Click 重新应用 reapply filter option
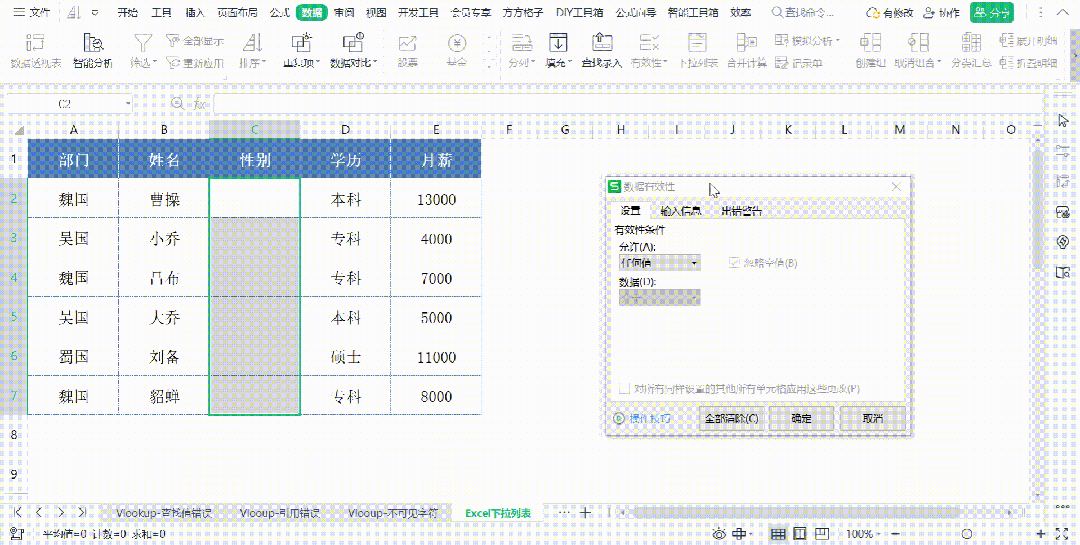The height and width of the screenshot is (545, 1080). tap(195, 63)
